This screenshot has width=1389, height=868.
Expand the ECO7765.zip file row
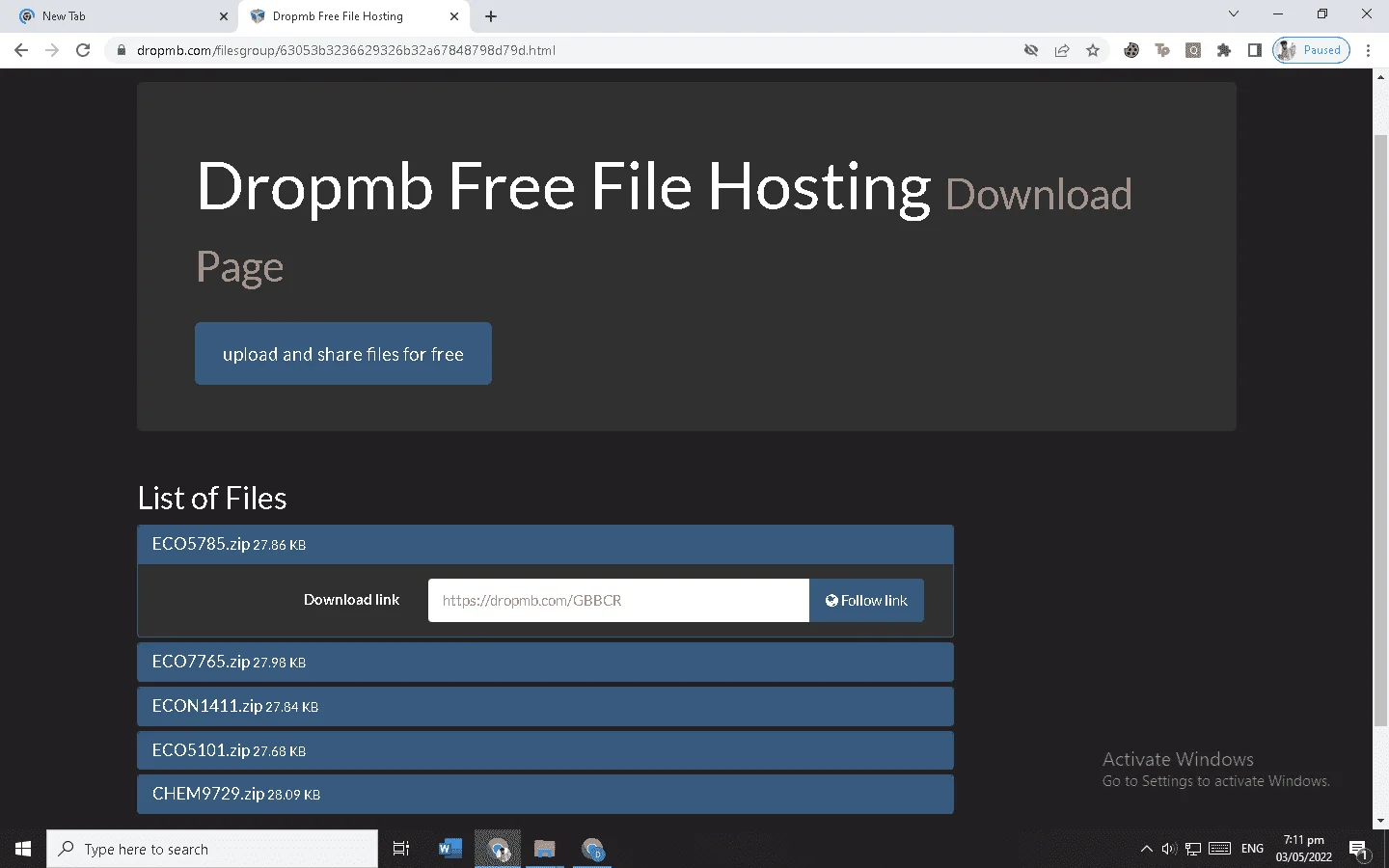pos(545,663)
